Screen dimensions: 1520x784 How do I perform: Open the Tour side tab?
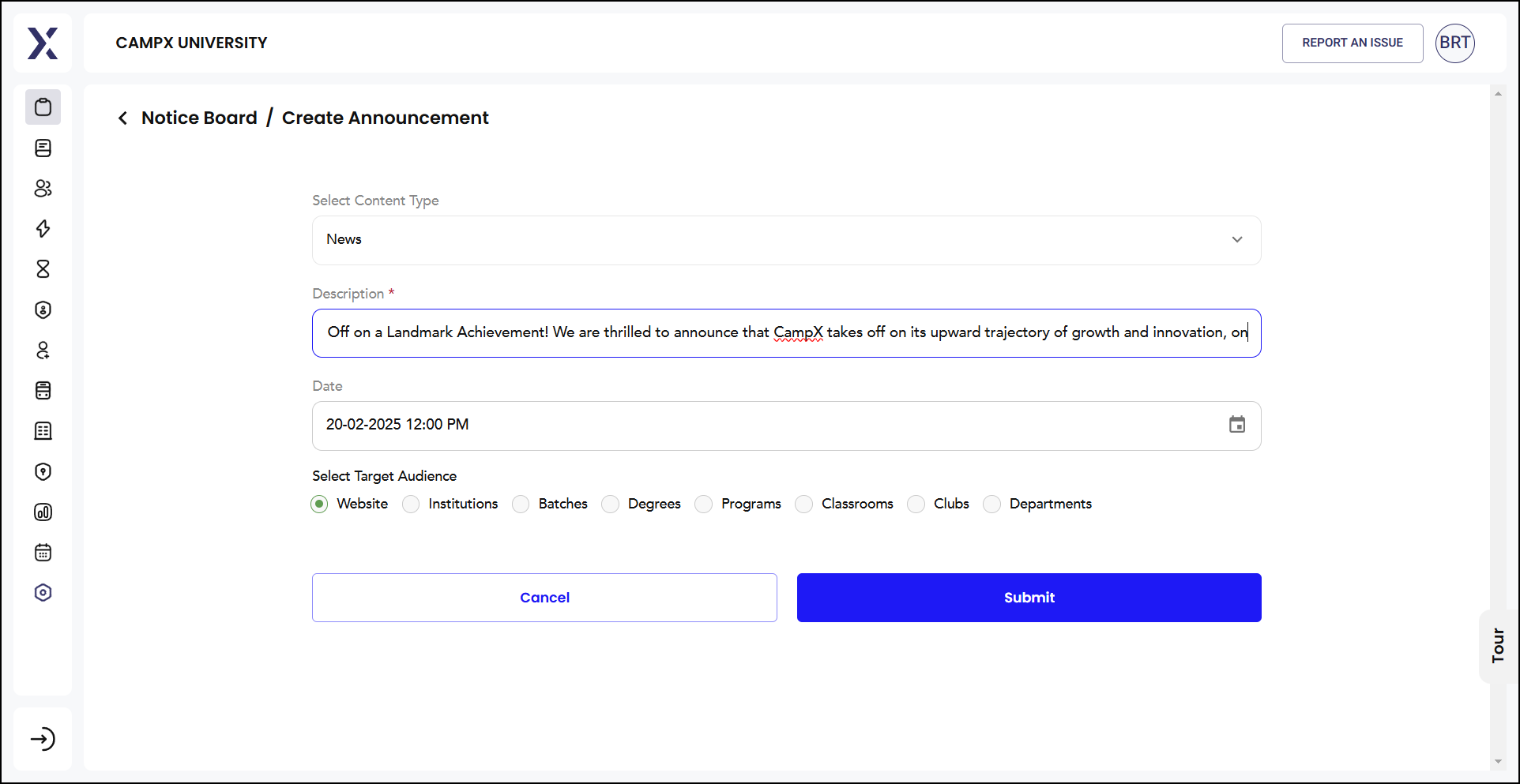[1498, 646]
